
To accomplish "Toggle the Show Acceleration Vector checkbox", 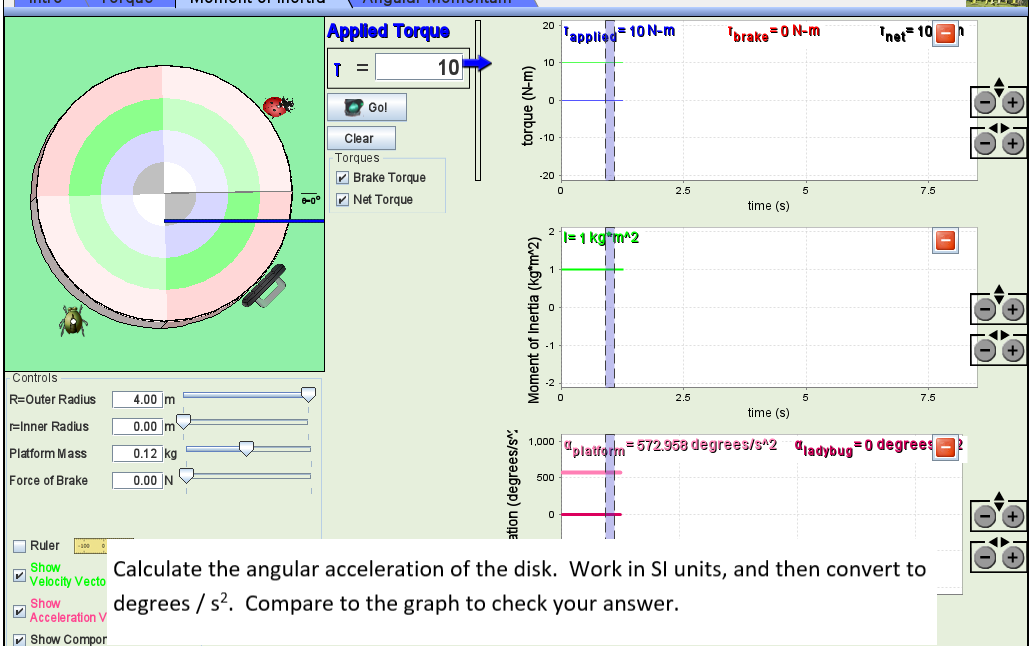I will pos(20,611).
